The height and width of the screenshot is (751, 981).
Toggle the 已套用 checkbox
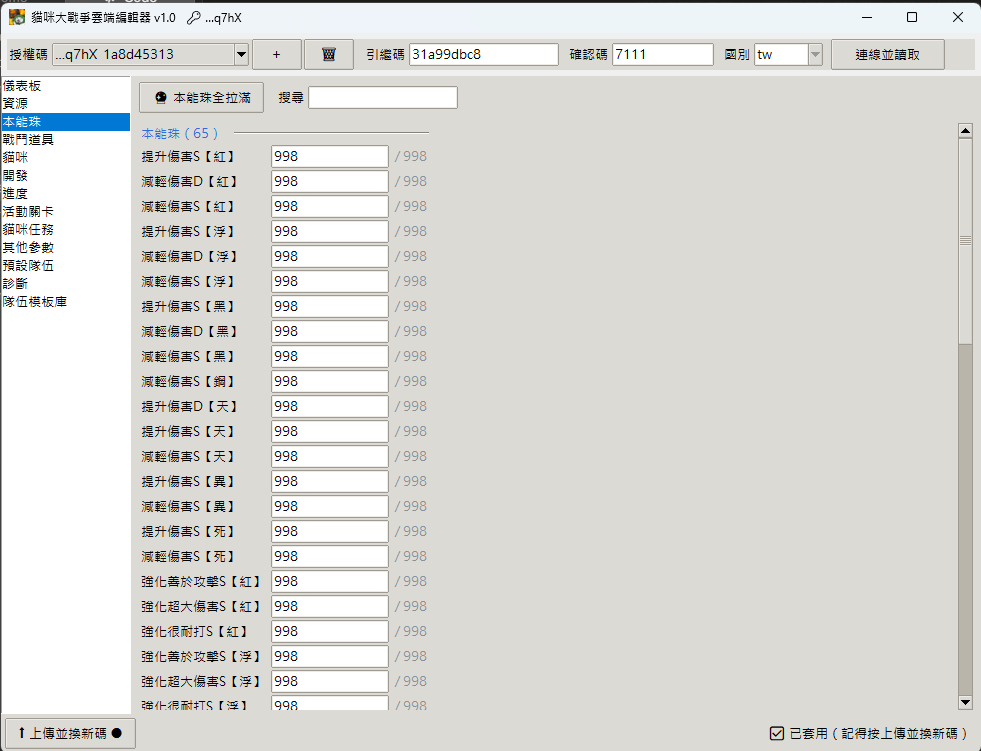point(776,733)
